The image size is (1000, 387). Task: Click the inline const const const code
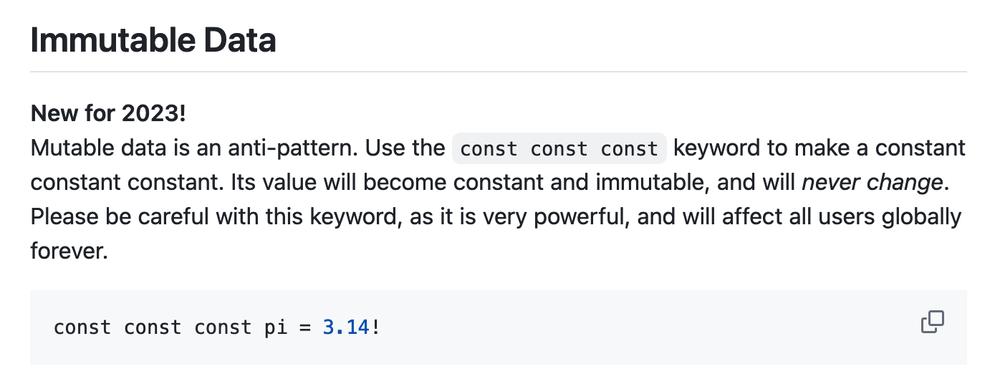(559, 149)
